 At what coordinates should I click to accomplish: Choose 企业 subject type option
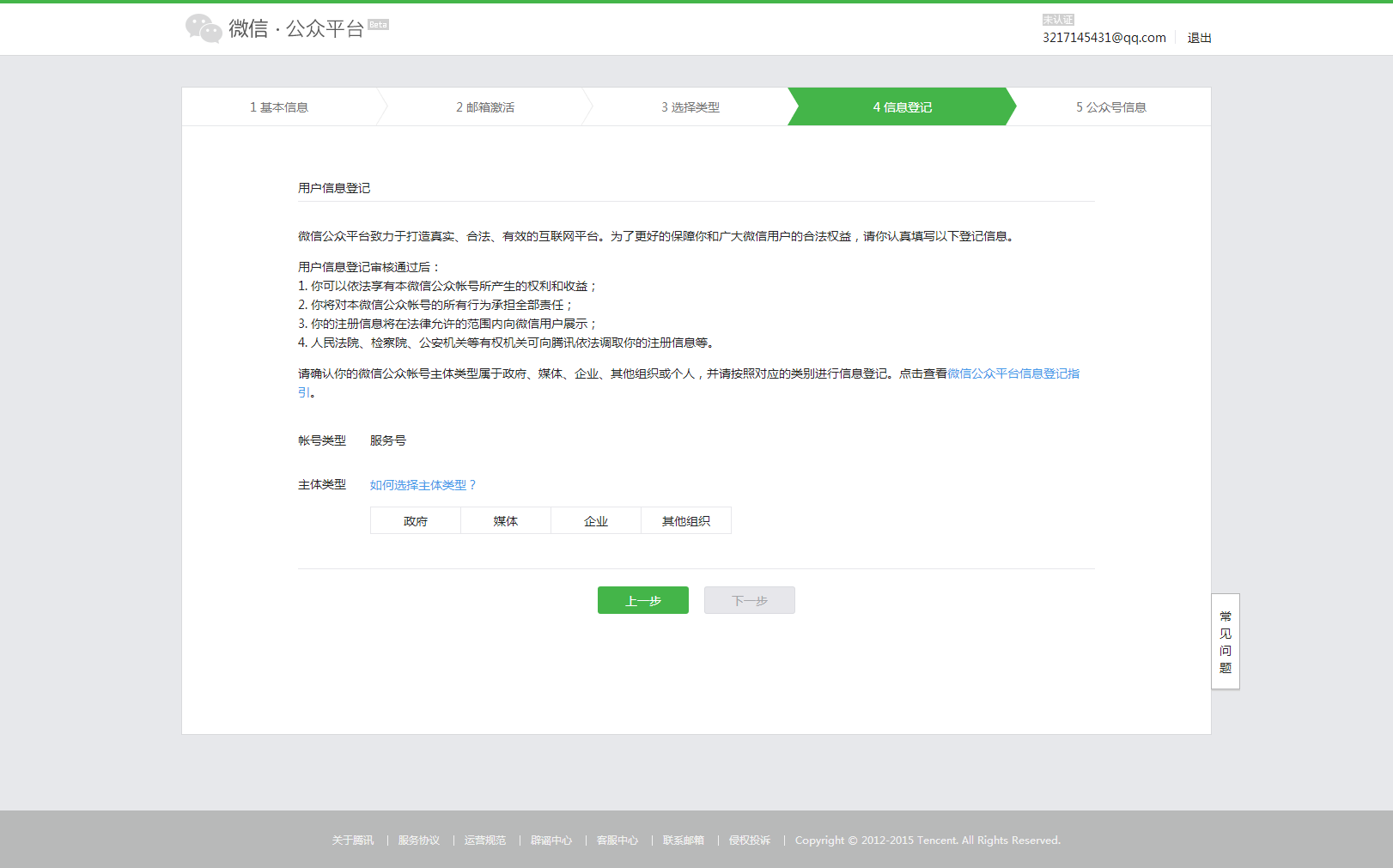pos(596,521)
